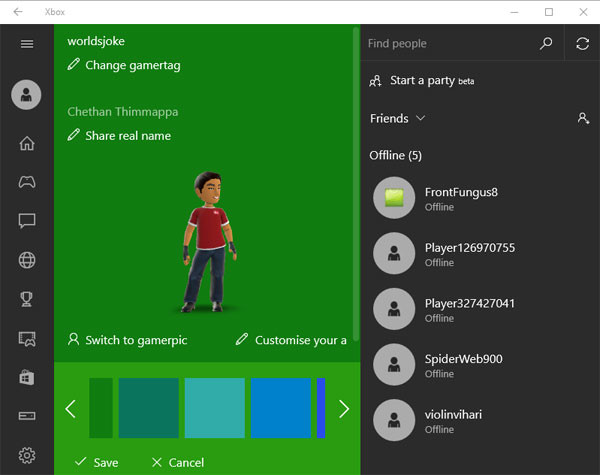This screenshot has width=600, height=475.
Task: Open the globe icon in sidebar
Action: 27,260
